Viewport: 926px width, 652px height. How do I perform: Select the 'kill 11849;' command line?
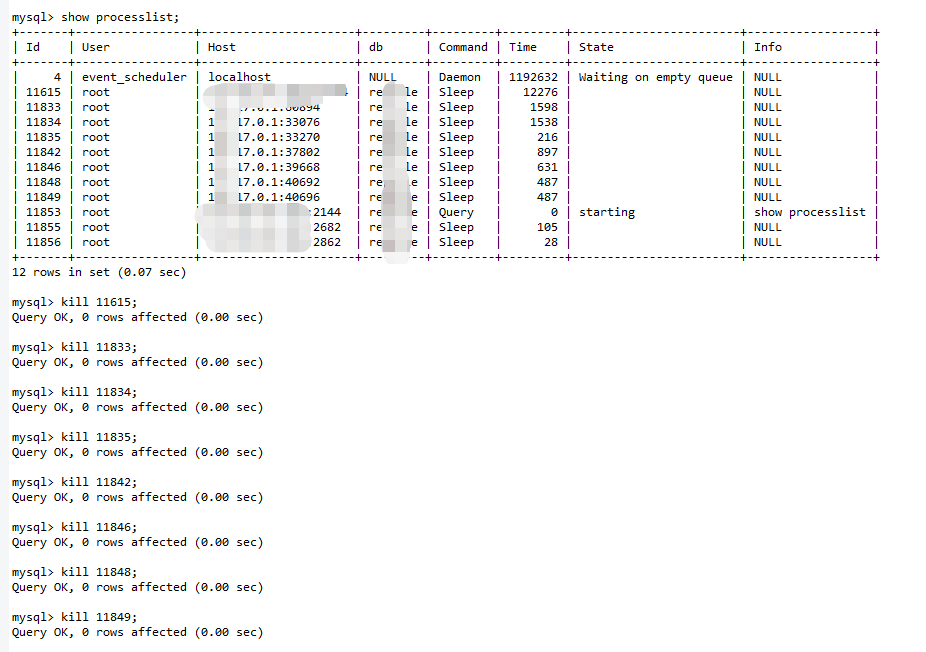pyautogui.click(x=99, y=617)
